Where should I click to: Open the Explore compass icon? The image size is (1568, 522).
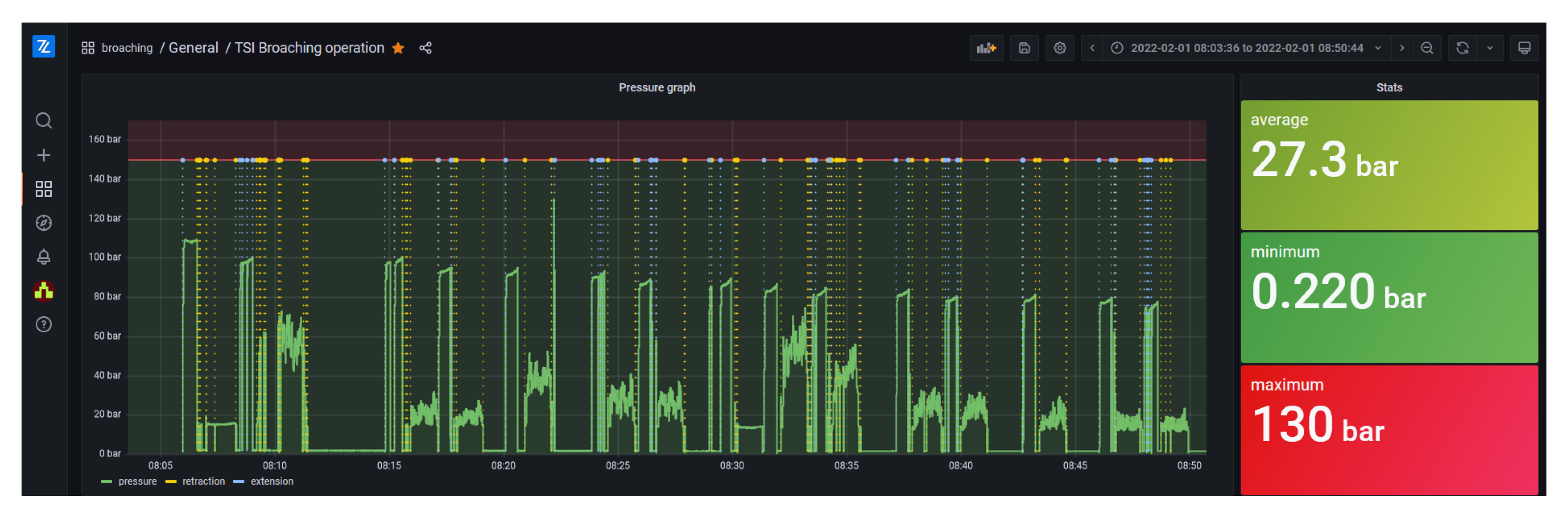coord(43,223)
